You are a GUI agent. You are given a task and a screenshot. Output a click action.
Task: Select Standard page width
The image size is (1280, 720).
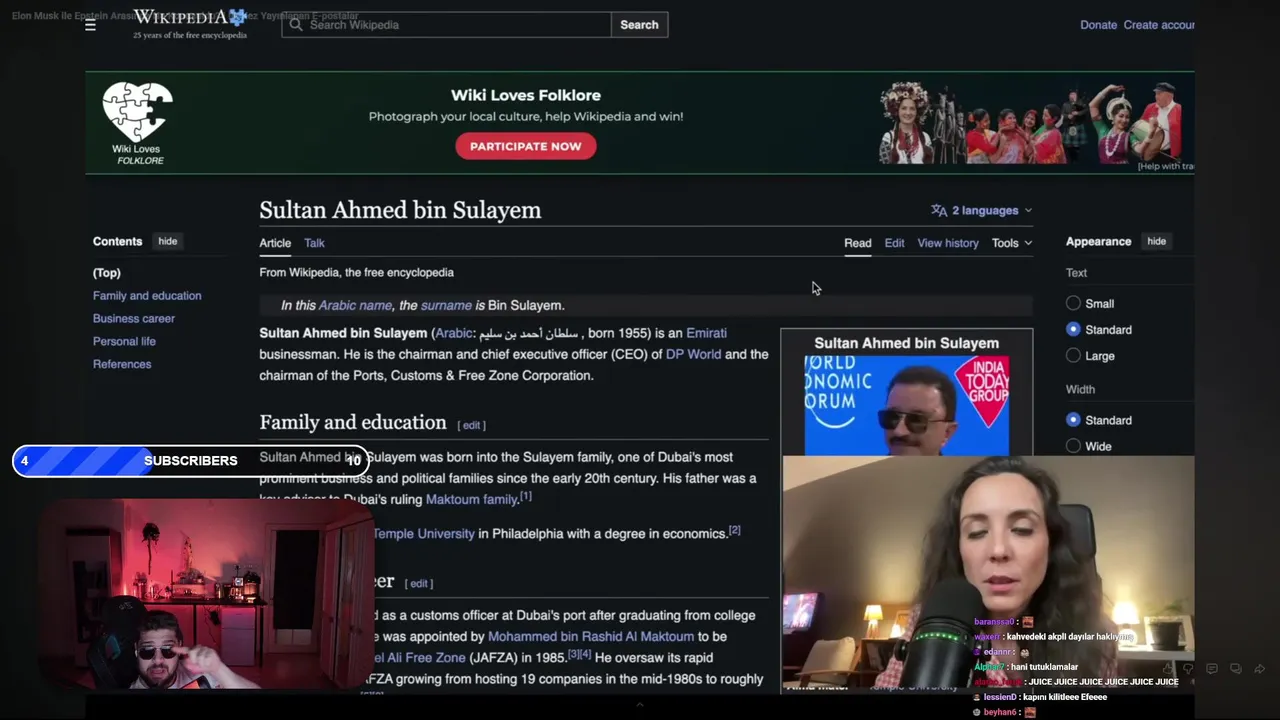tap(1073, 420)
